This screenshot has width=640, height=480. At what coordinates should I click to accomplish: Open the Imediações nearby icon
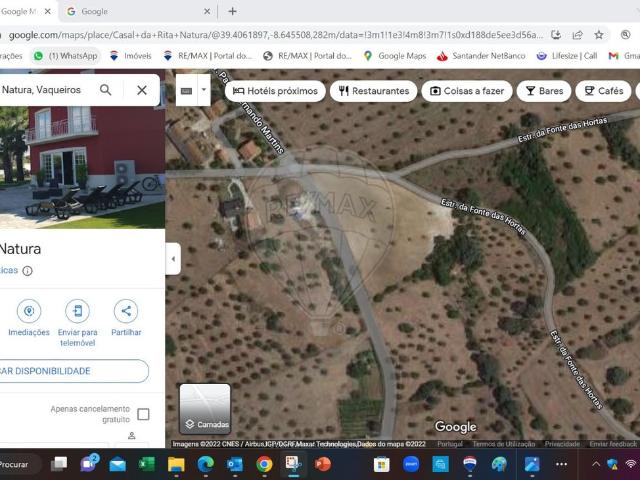[29, 311]
